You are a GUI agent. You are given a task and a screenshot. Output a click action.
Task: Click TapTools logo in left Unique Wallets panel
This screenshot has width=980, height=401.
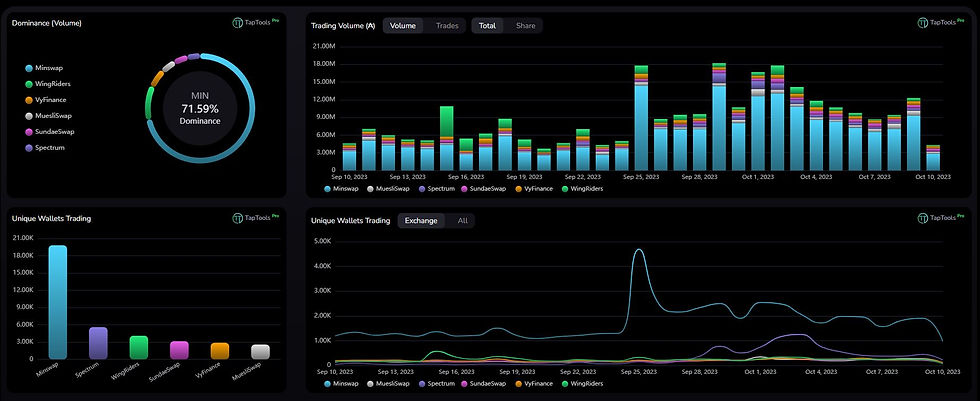click(x=256, y=218)
